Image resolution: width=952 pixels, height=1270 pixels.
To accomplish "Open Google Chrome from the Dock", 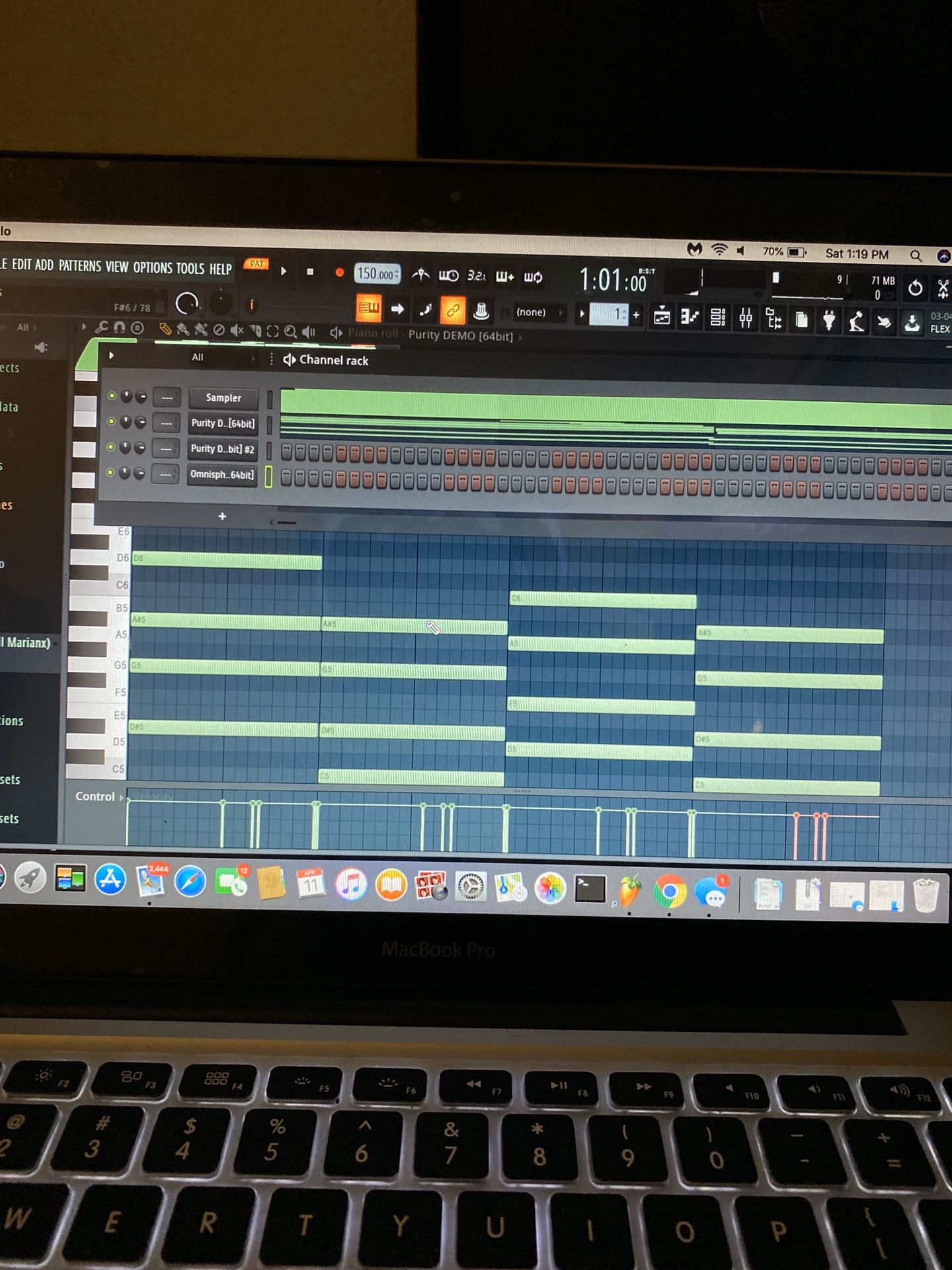I will tap(670, 891).
